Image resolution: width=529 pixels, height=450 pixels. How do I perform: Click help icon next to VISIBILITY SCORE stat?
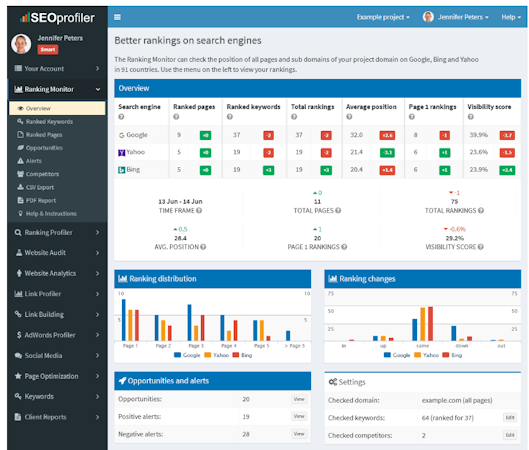coord(480,247)
